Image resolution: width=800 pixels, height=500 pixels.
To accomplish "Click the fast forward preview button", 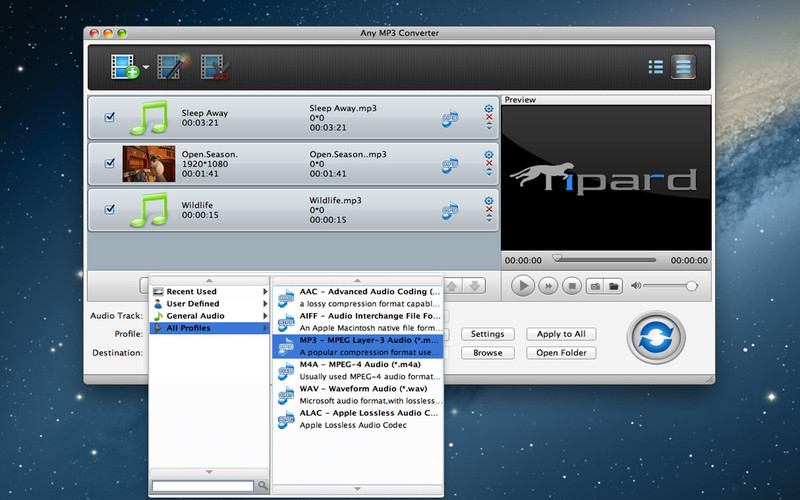I will coord(548,286).
